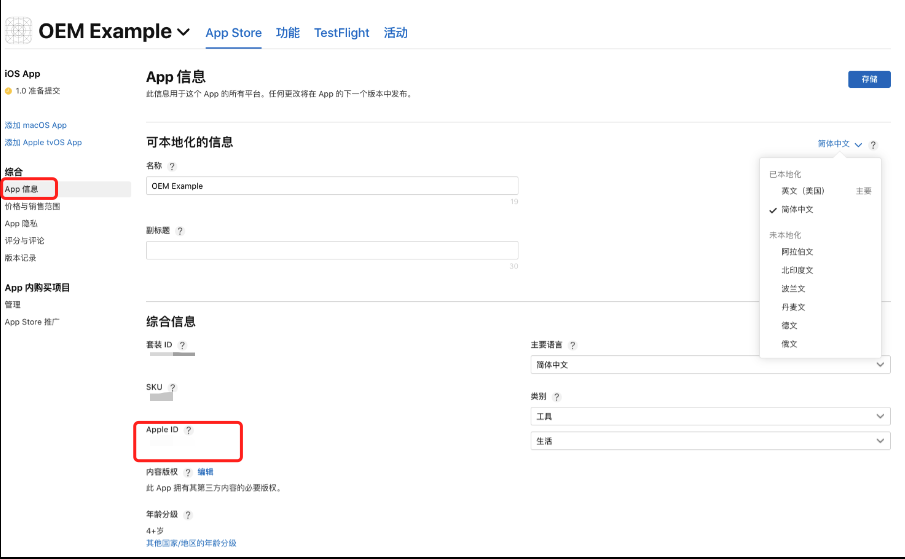Click the help icon next to 内容版权
Screen dimensions: 905x559
(x=188, y=472)
